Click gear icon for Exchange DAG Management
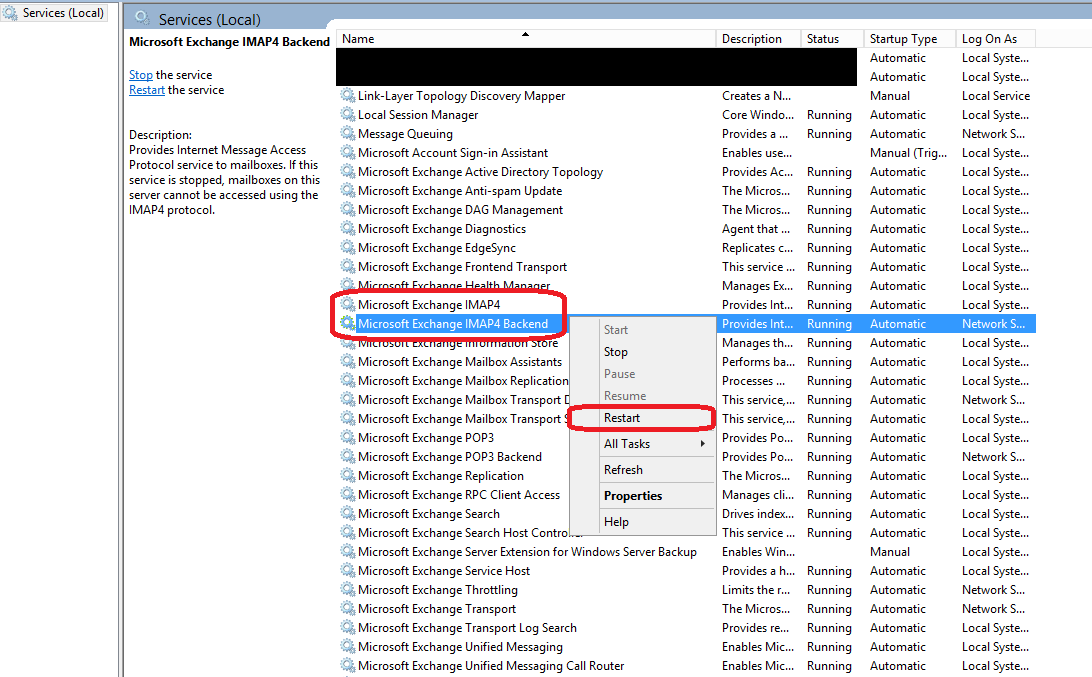1092x677 pixels. 348,209
